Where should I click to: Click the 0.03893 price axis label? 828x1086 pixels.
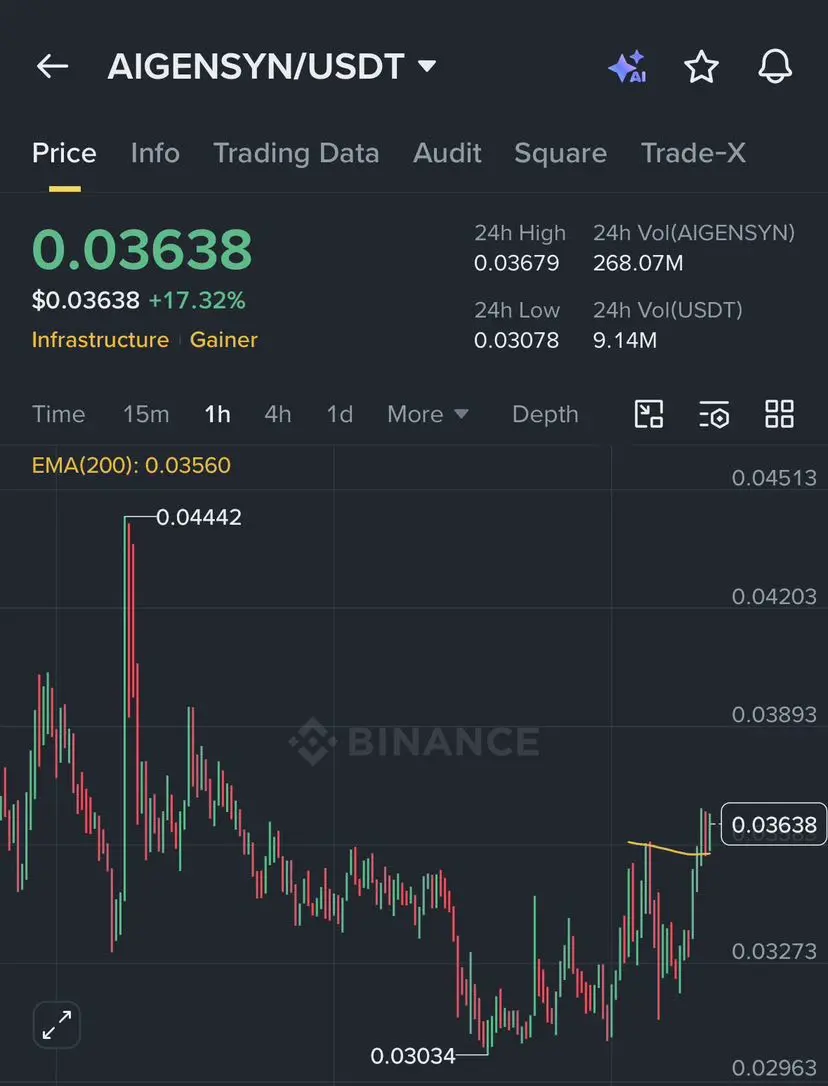tap(774, 715)
